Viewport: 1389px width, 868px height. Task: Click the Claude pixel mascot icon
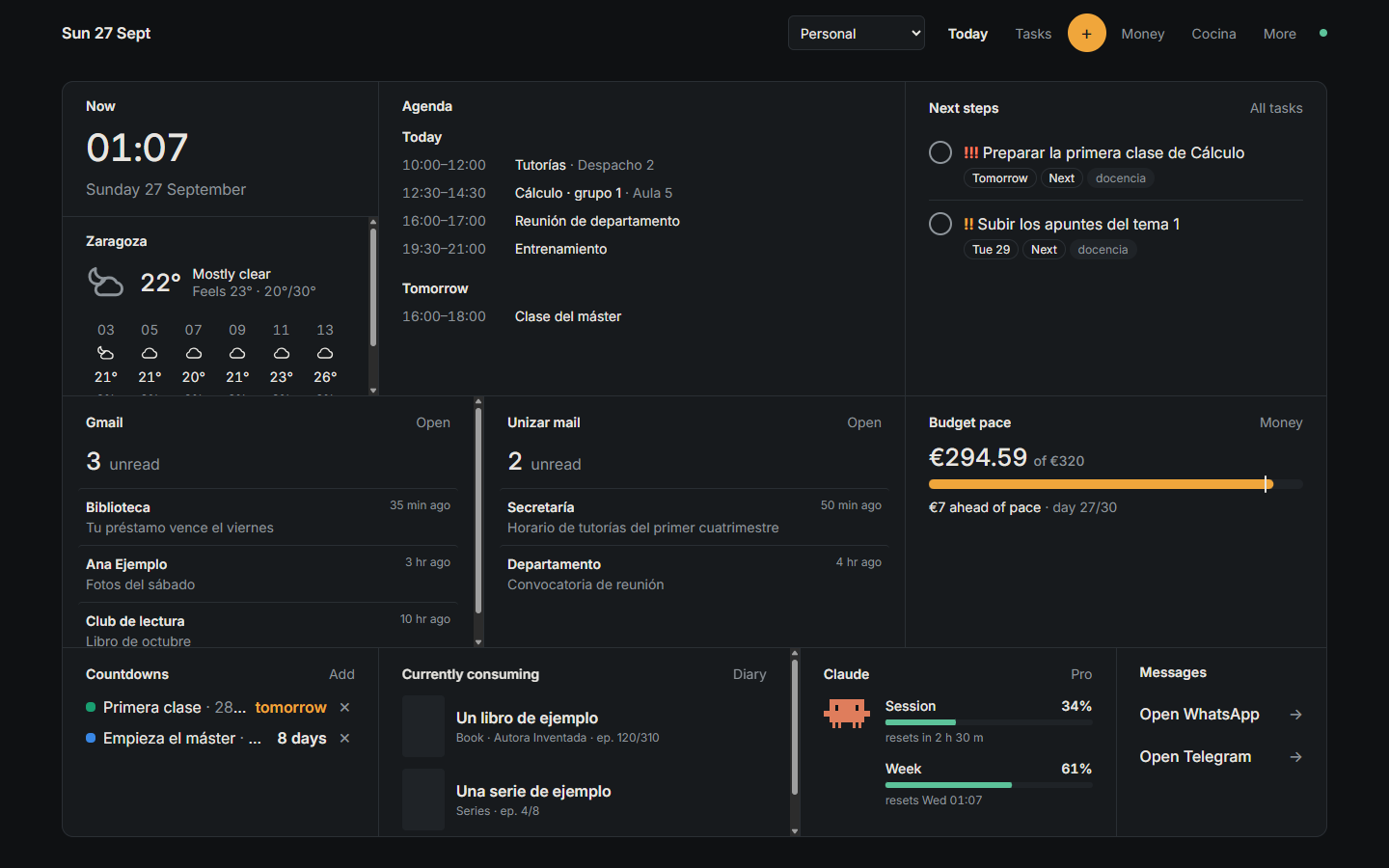847,713
